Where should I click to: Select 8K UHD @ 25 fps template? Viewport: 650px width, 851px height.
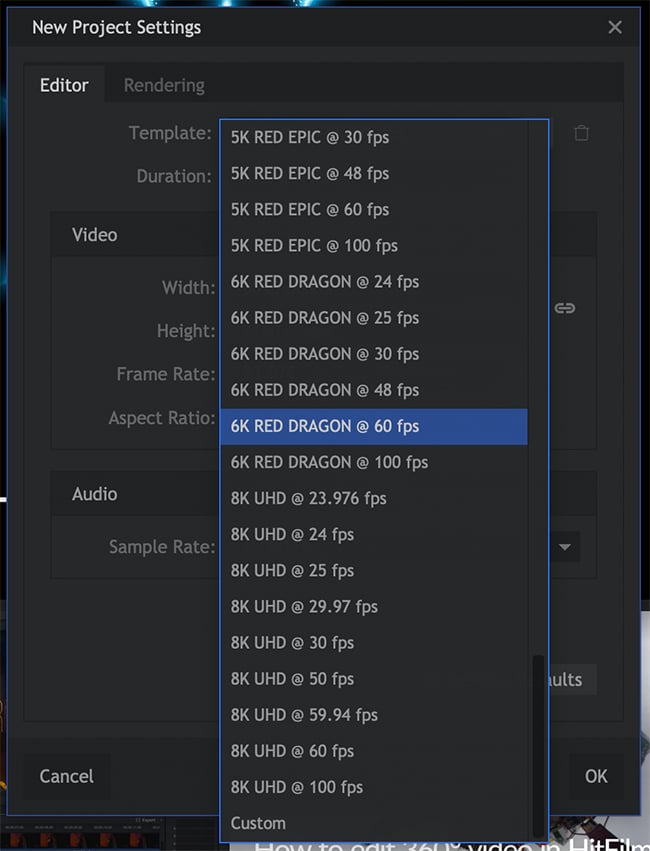tap(374, 570)
